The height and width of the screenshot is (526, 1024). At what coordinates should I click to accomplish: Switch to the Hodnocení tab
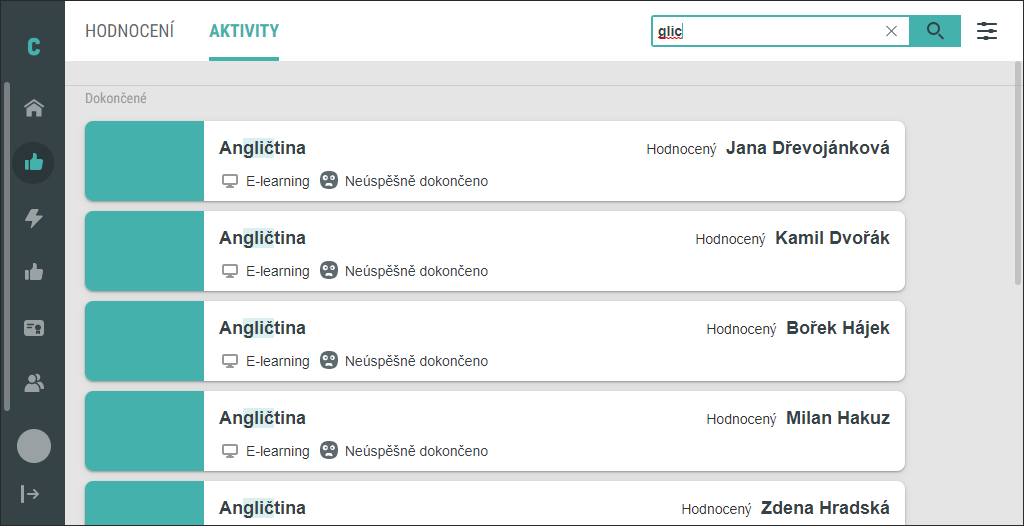[x=129, y=31]
